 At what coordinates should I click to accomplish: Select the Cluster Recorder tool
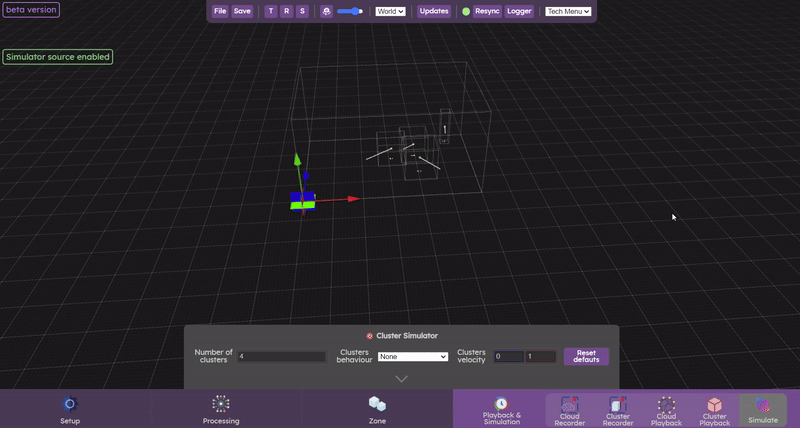pyautogui.click(x=618, y=405)
